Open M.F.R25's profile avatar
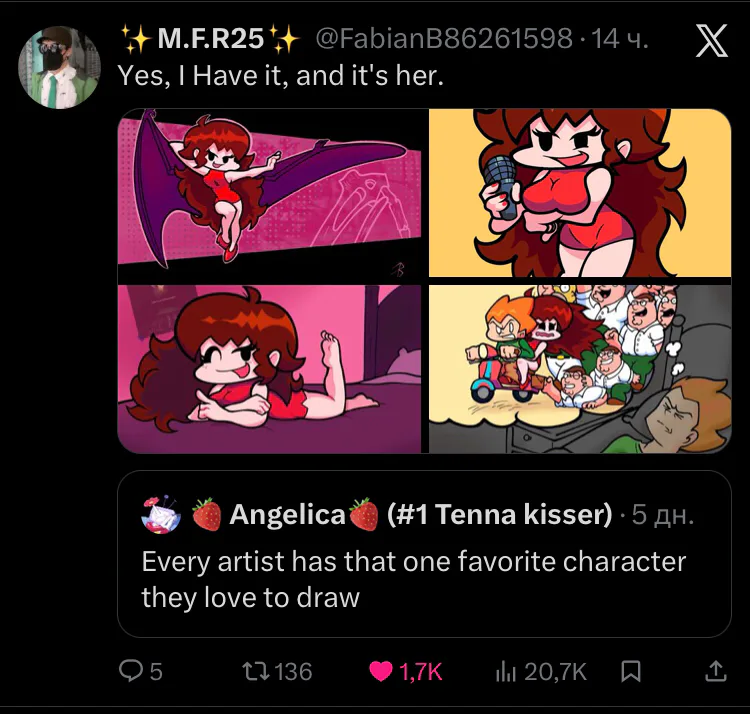750x714 pixels. (x=59, y=67)
